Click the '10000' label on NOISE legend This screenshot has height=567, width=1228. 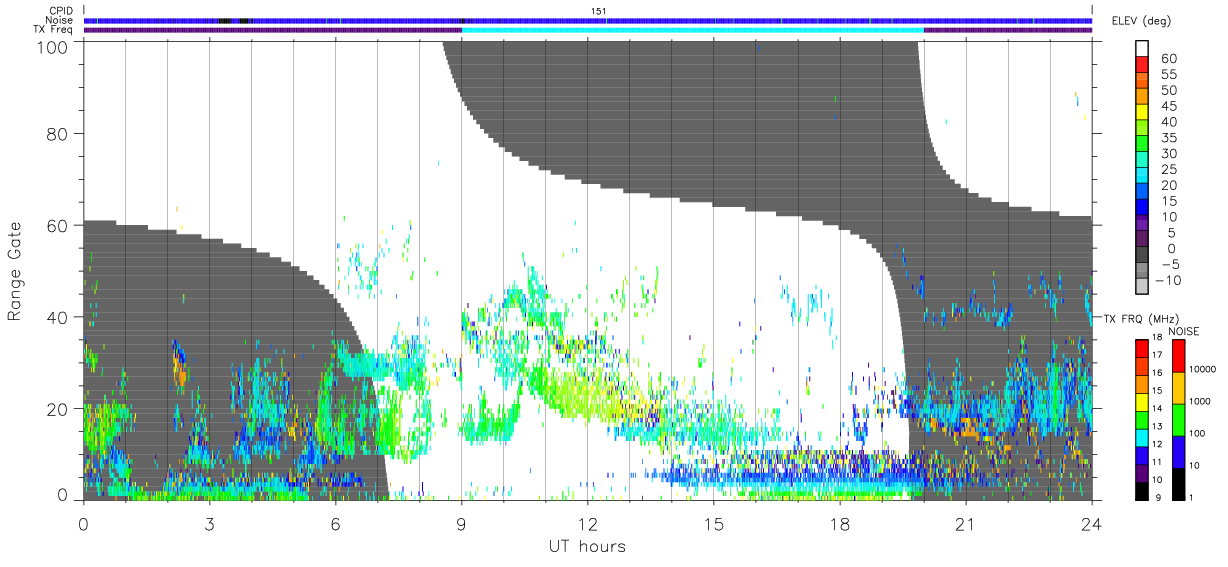point(1203,370)
